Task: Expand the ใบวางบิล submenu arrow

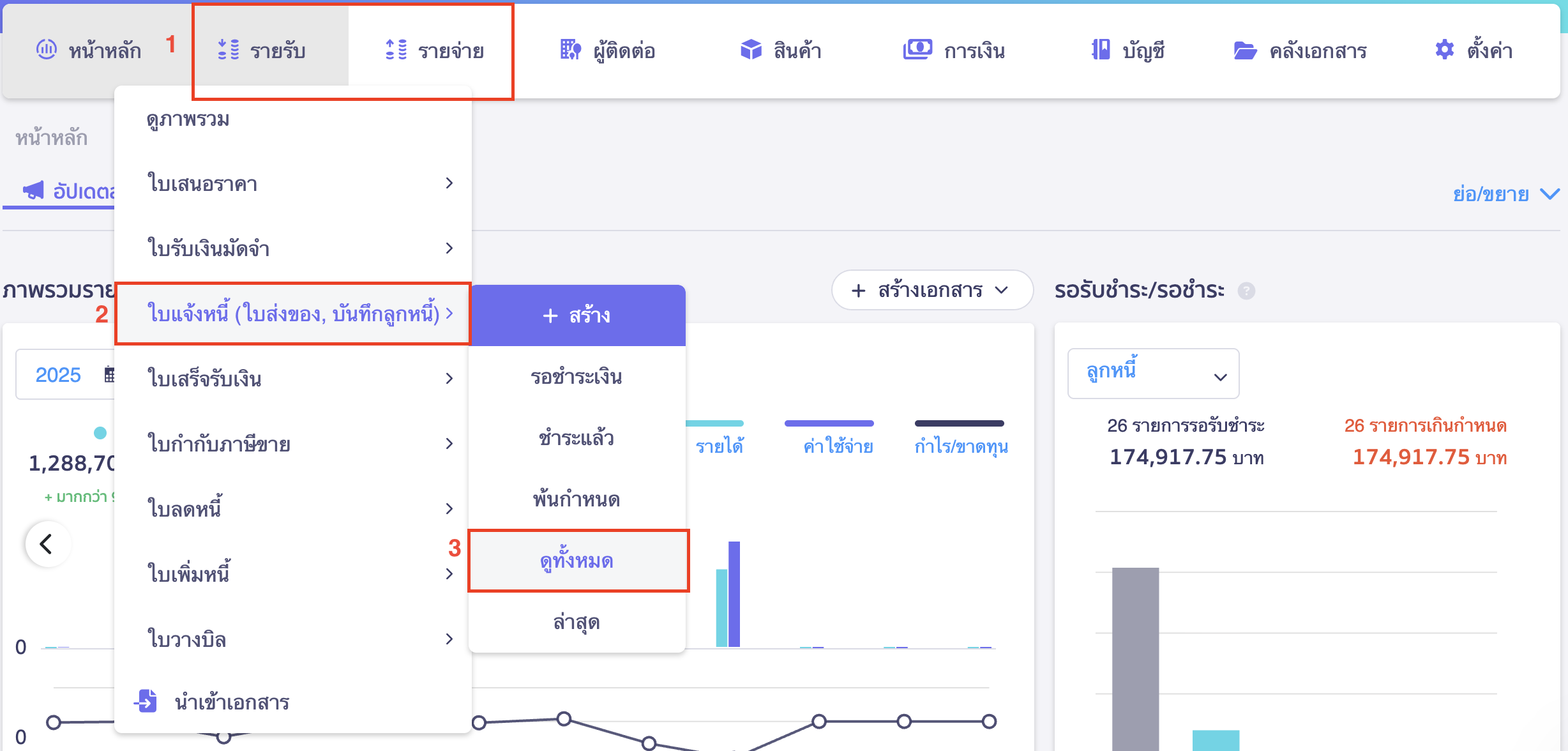Action: coord(449,639)
